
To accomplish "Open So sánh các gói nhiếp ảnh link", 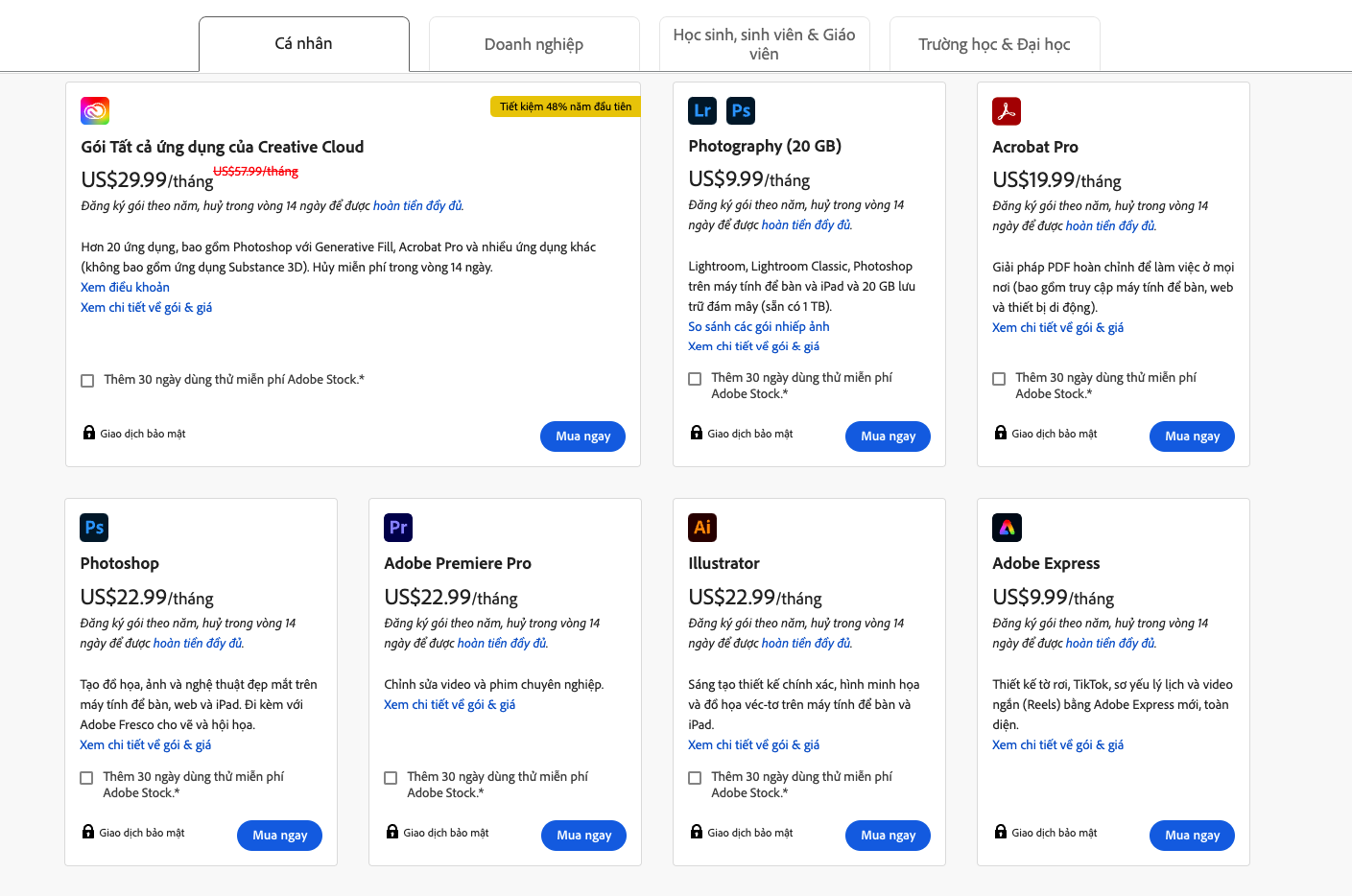I will point(759,327).
